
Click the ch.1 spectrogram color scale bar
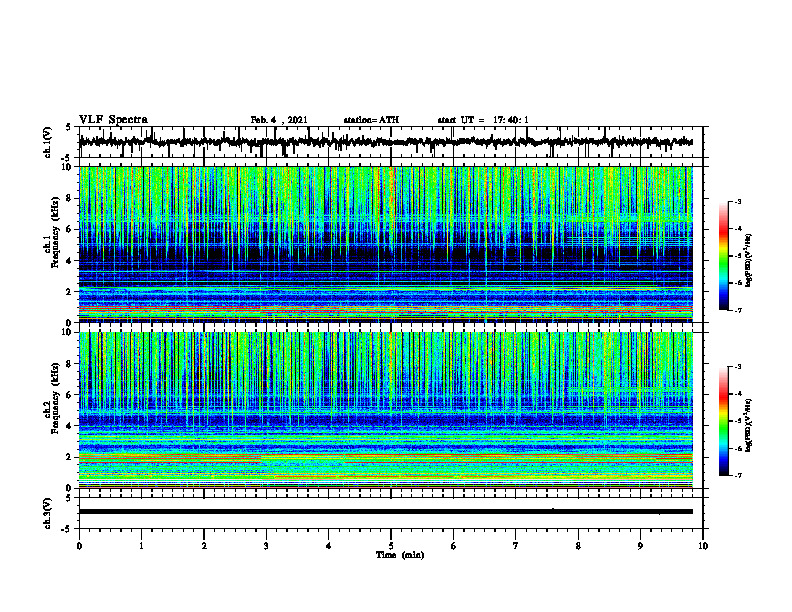(724, 256)
